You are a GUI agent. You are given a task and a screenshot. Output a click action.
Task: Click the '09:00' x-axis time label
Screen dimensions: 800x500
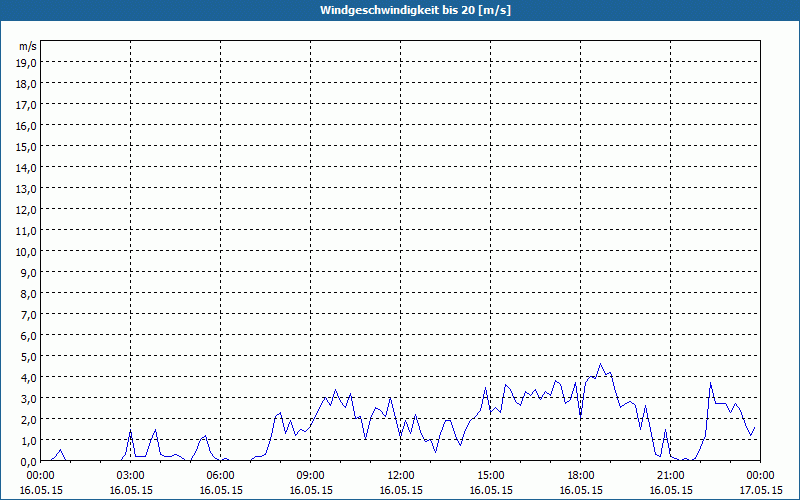pos(311,476)
